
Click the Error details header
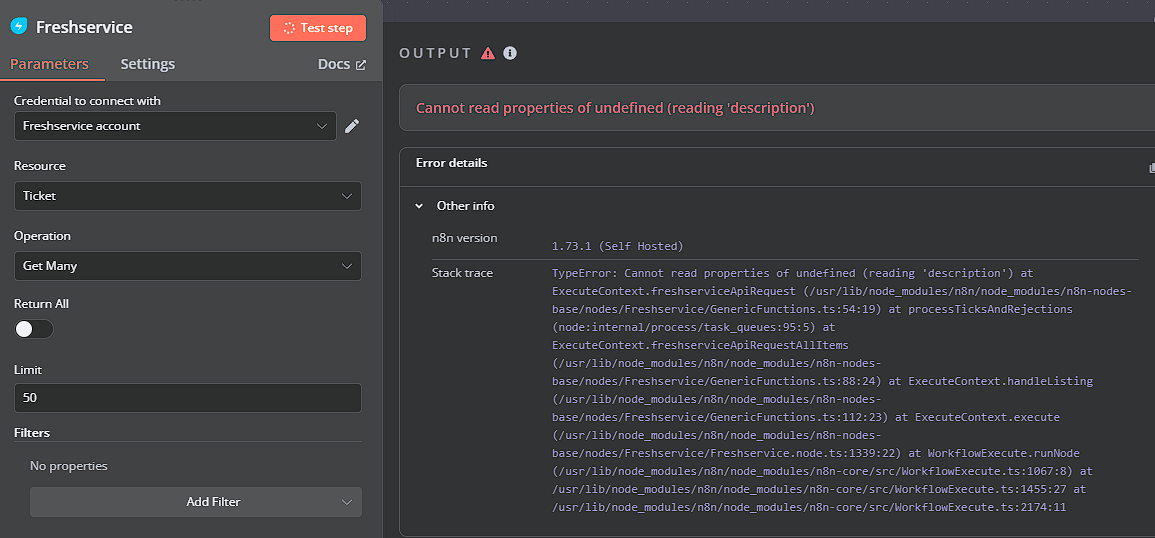click(452, 163)
